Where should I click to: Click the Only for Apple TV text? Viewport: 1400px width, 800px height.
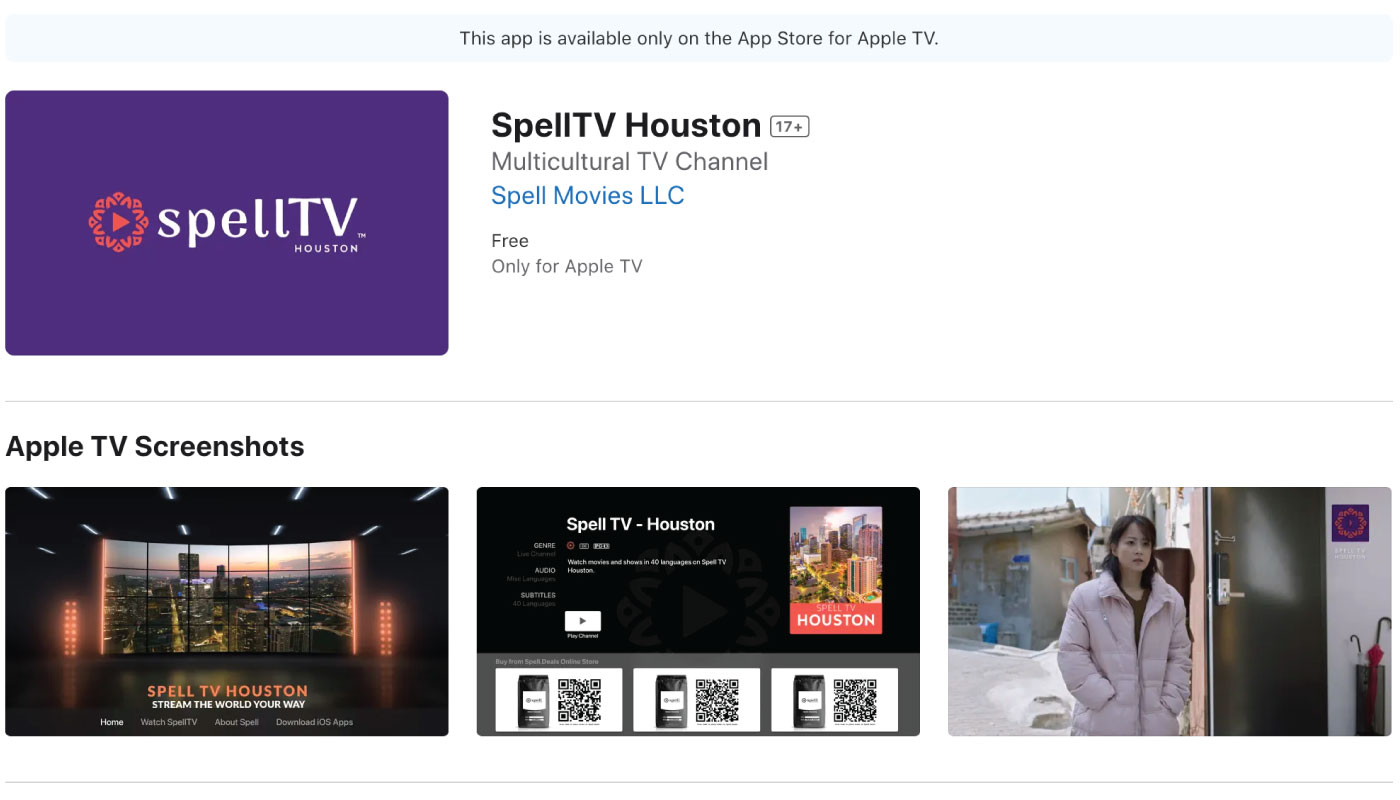click(x=567, y=267)
